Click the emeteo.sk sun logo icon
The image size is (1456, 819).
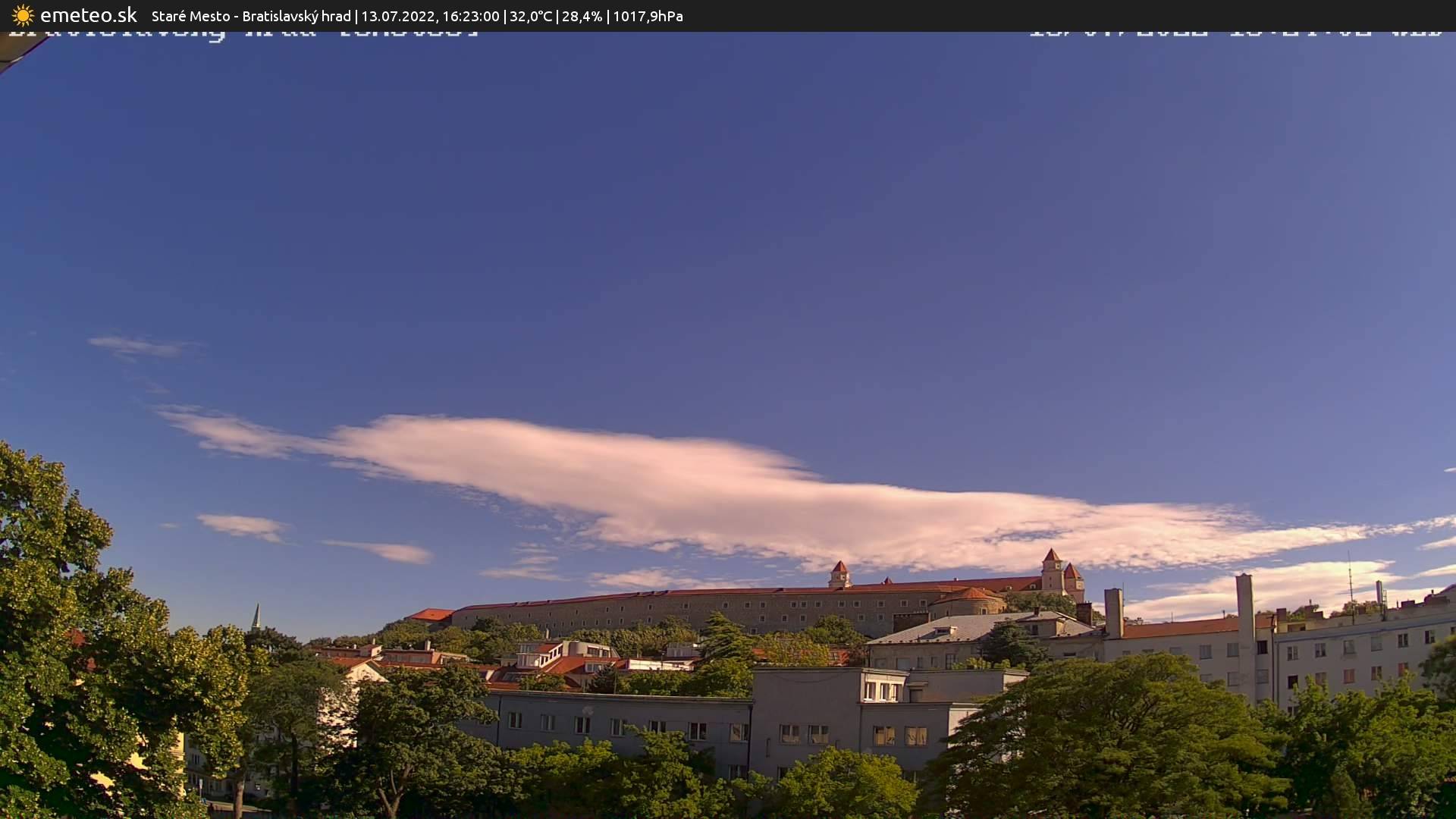(21, 14)
